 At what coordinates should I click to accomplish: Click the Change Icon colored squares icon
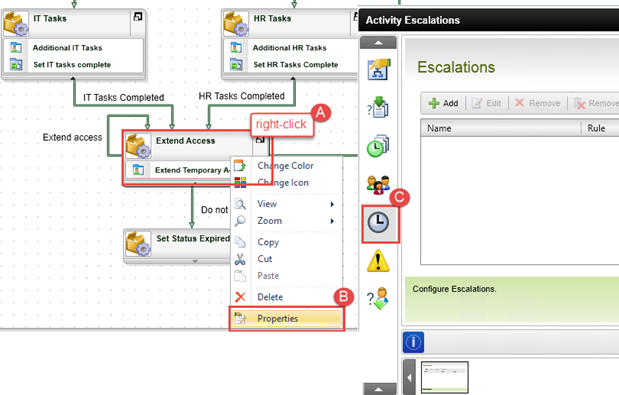240,182
